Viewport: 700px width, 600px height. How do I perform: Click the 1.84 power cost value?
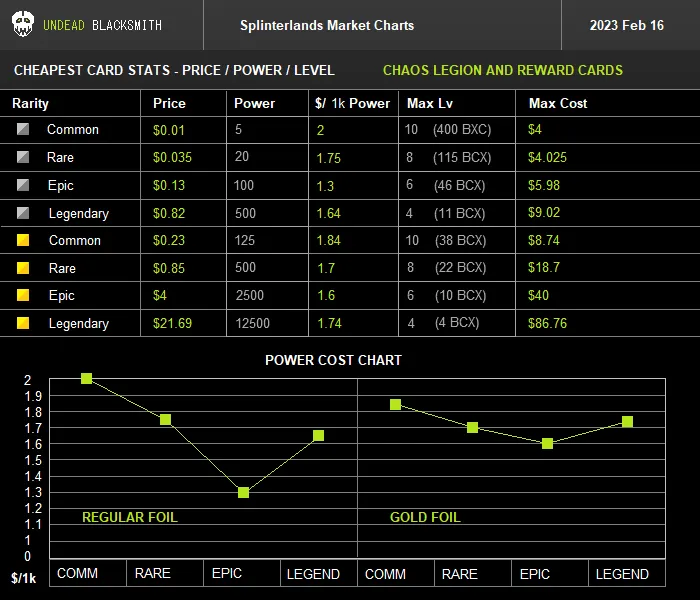pos(329,240)
